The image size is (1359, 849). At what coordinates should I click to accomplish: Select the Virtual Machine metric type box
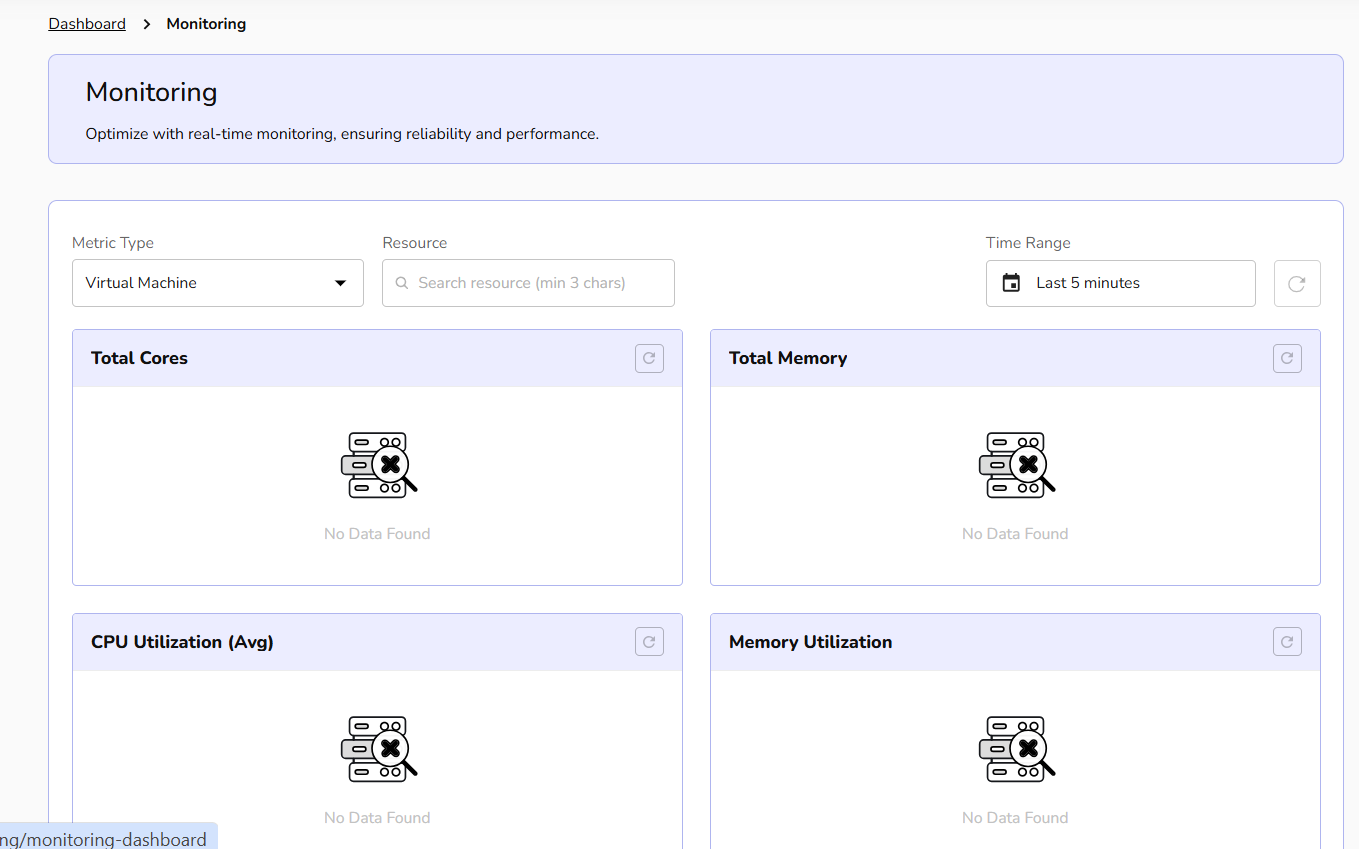click(x=200, y=283)
